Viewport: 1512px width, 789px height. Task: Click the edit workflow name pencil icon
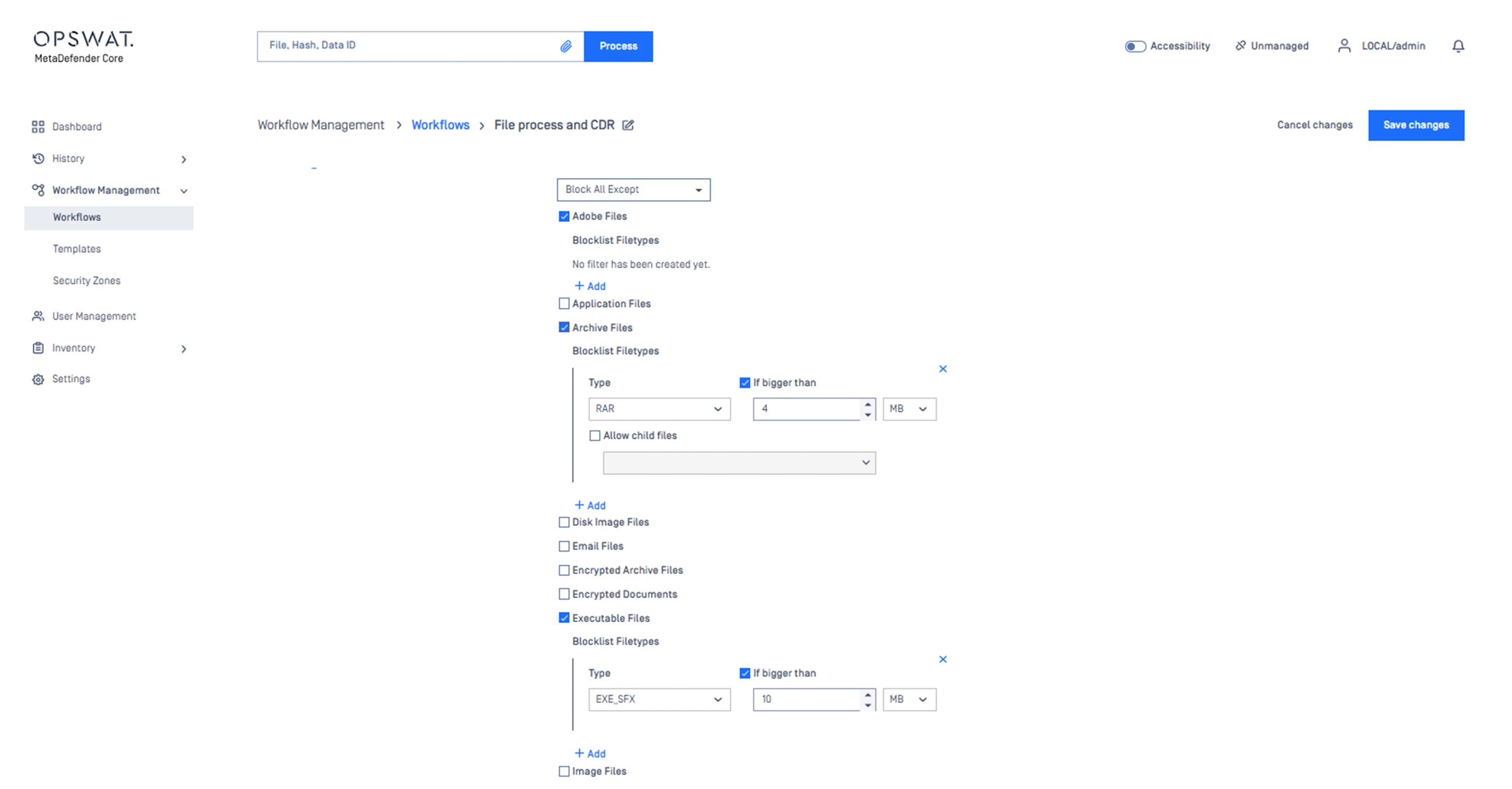coord(628,125)
